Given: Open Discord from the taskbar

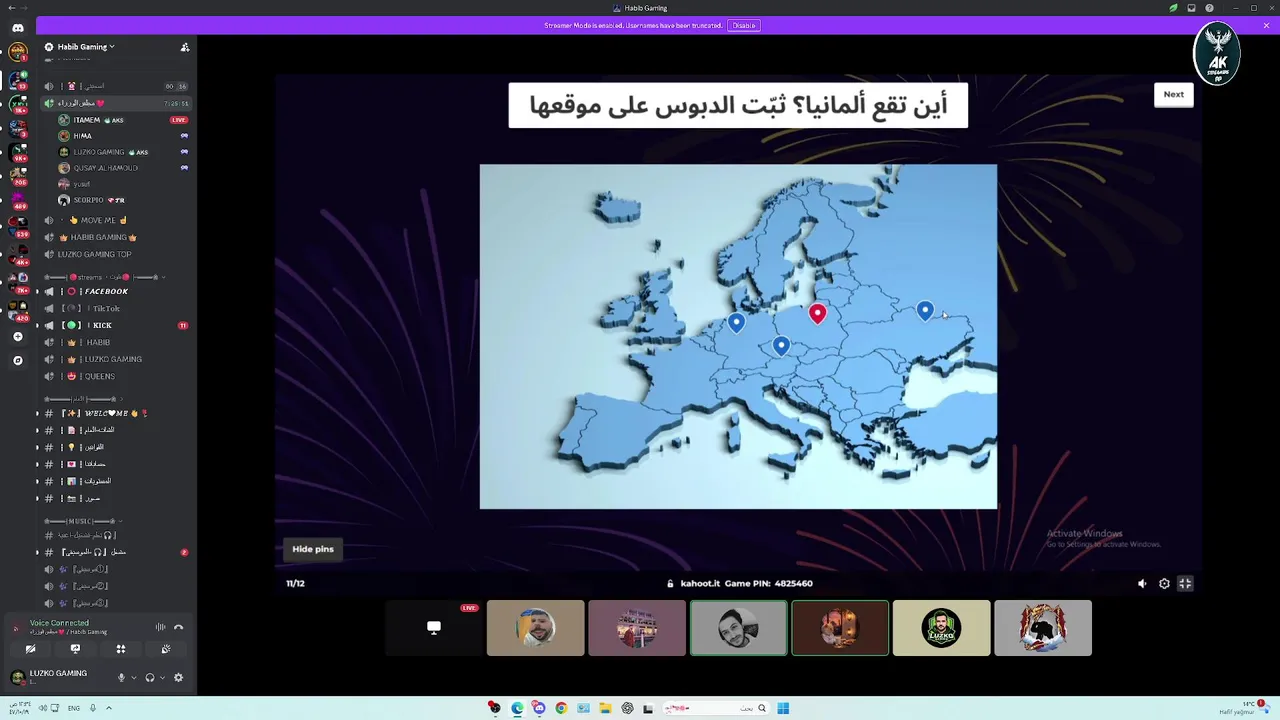Looking at the screenshot, I should [539, 708].
